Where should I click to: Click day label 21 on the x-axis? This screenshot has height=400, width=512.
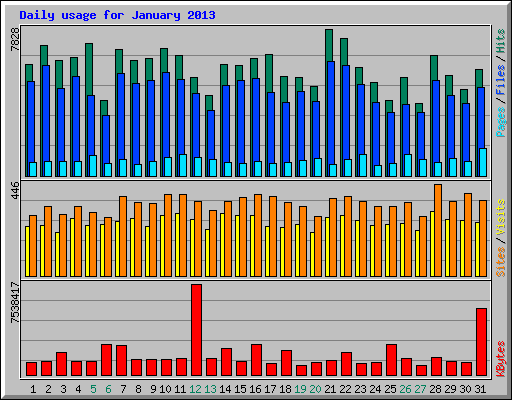[330, 389]
